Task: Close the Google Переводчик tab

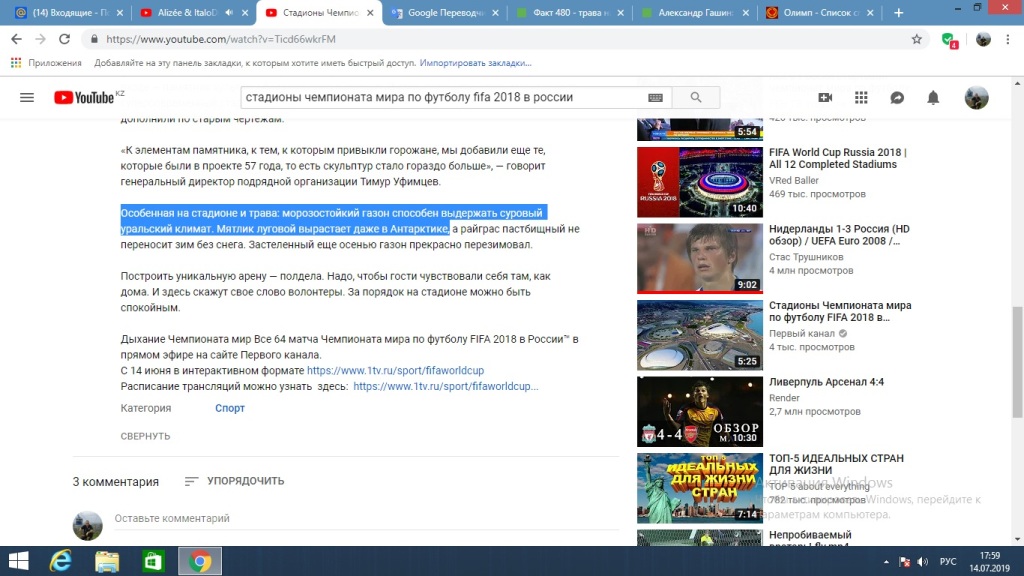Action: click(495, 12)
